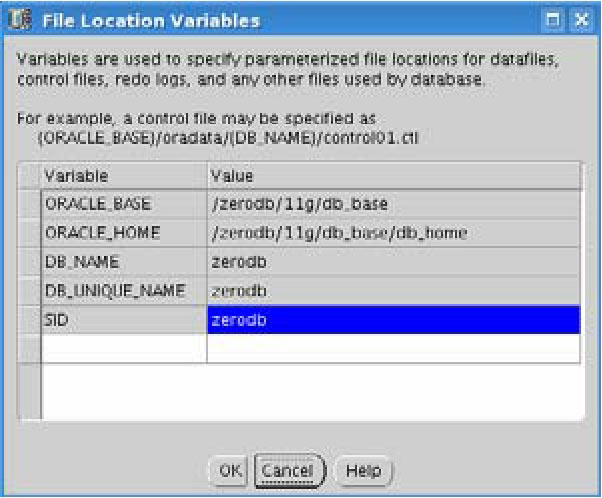Click the row header beside ORACLE_BASE
The height and width of the screenshot is (498, 602).
pyautogui.click(x=29, y=204)
